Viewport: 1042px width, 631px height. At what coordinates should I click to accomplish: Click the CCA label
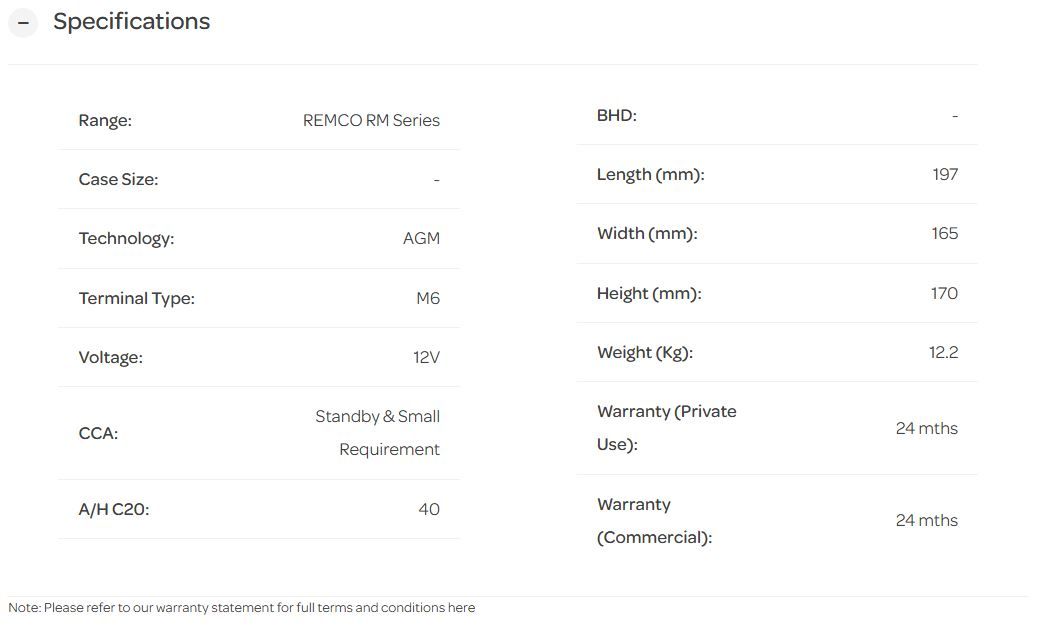click(98, 433)
